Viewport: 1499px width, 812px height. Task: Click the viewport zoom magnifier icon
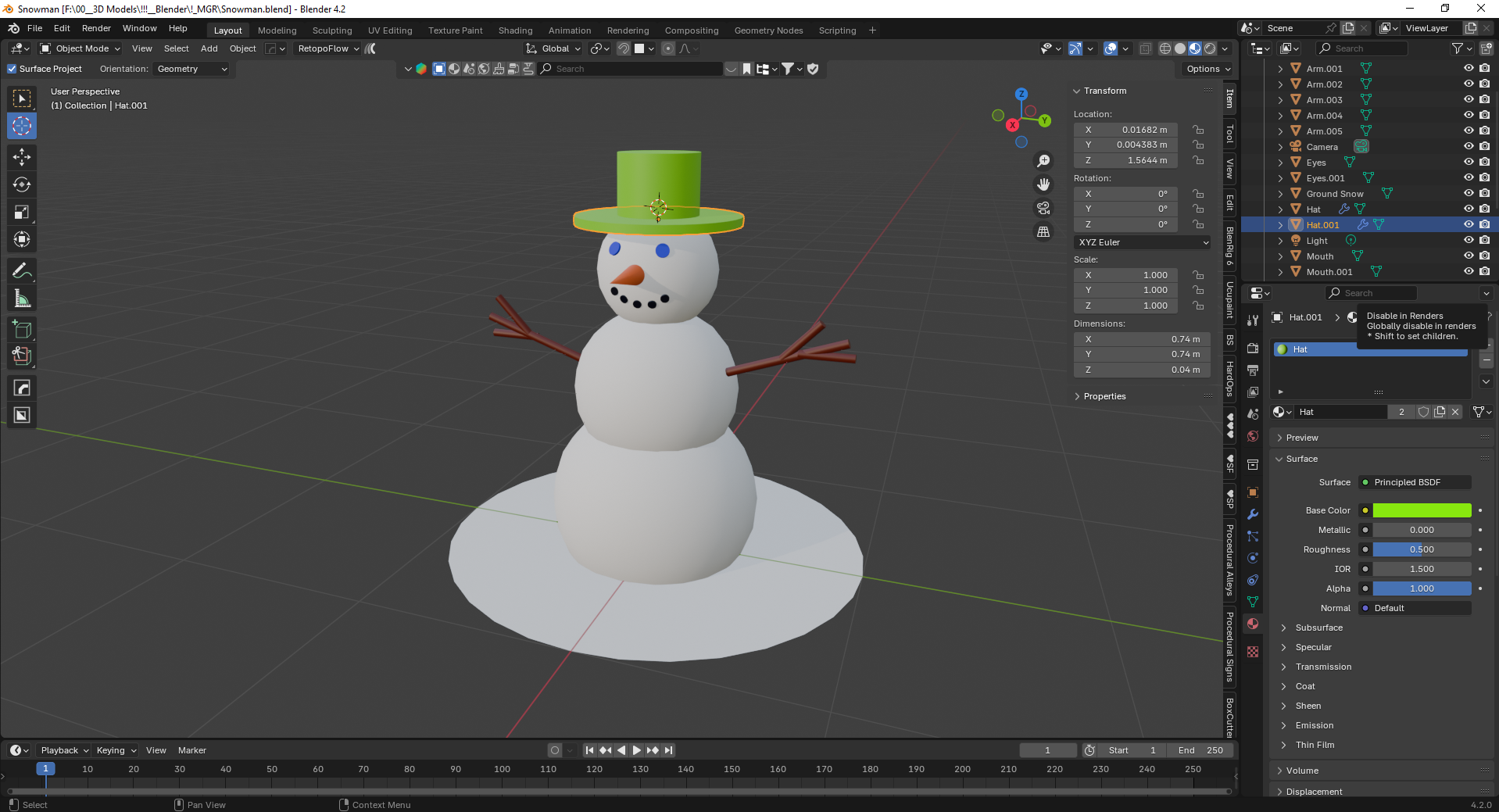1043,161
